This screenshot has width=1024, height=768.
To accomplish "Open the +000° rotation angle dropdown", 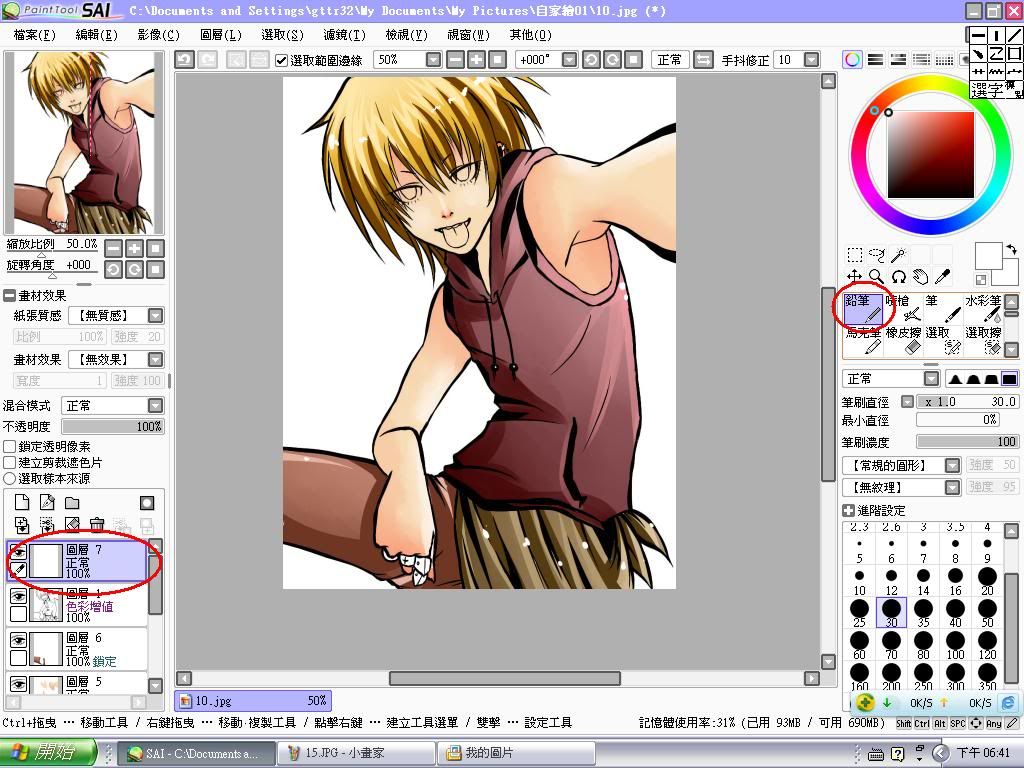I will [569, 60].
